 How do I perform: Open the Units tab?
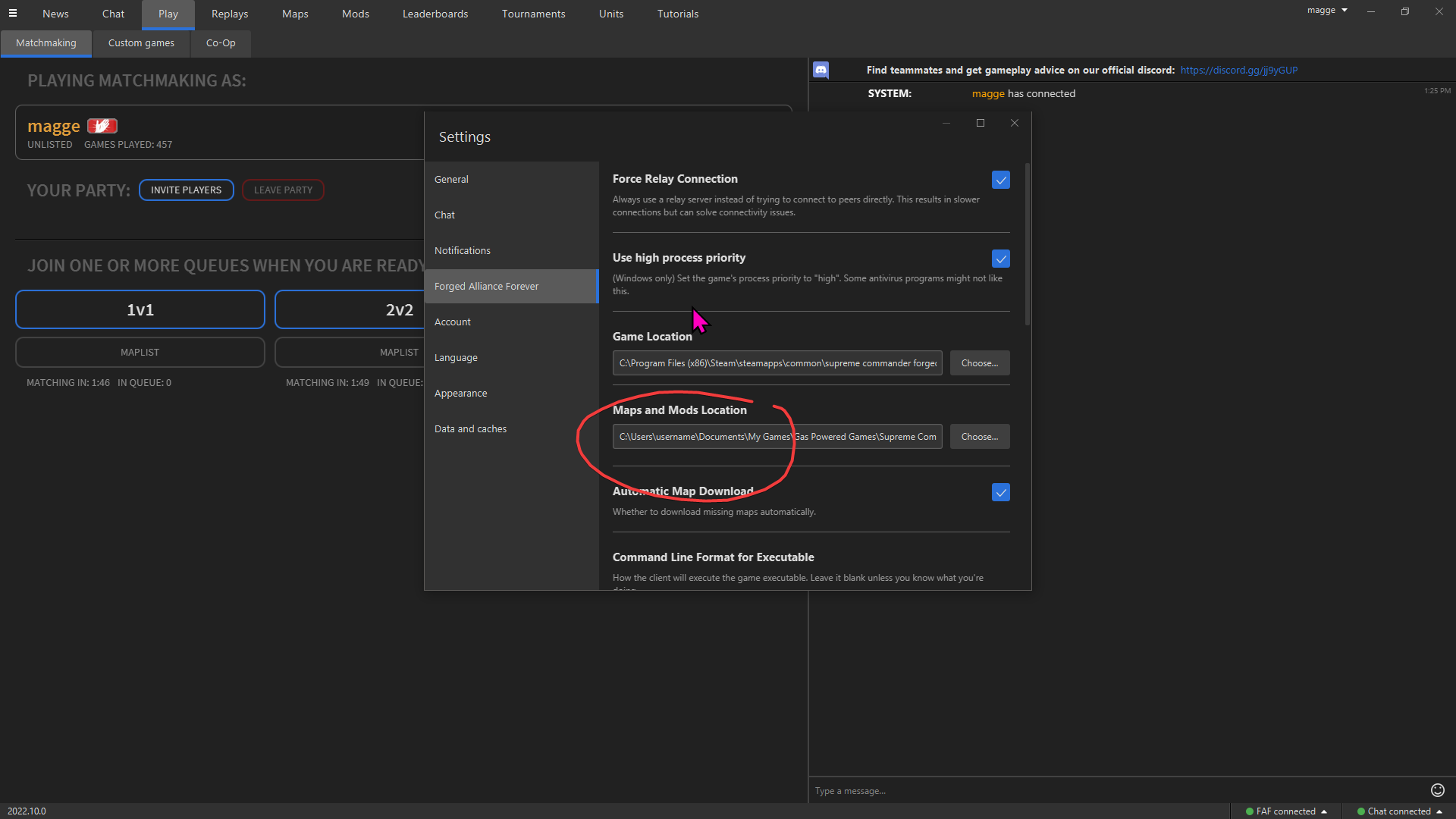(x=611, y=14)
